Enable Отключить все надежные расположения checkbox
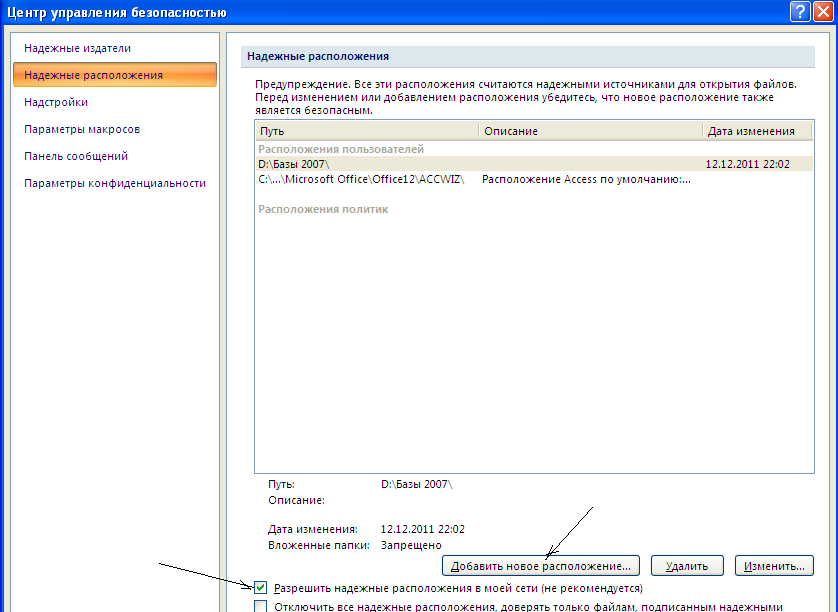 [x=260, y=607]
